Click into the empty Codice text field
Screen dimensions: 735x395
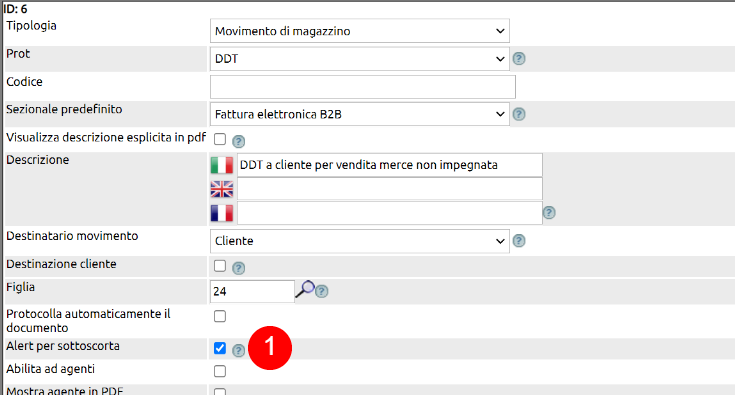tap(363, 87)
